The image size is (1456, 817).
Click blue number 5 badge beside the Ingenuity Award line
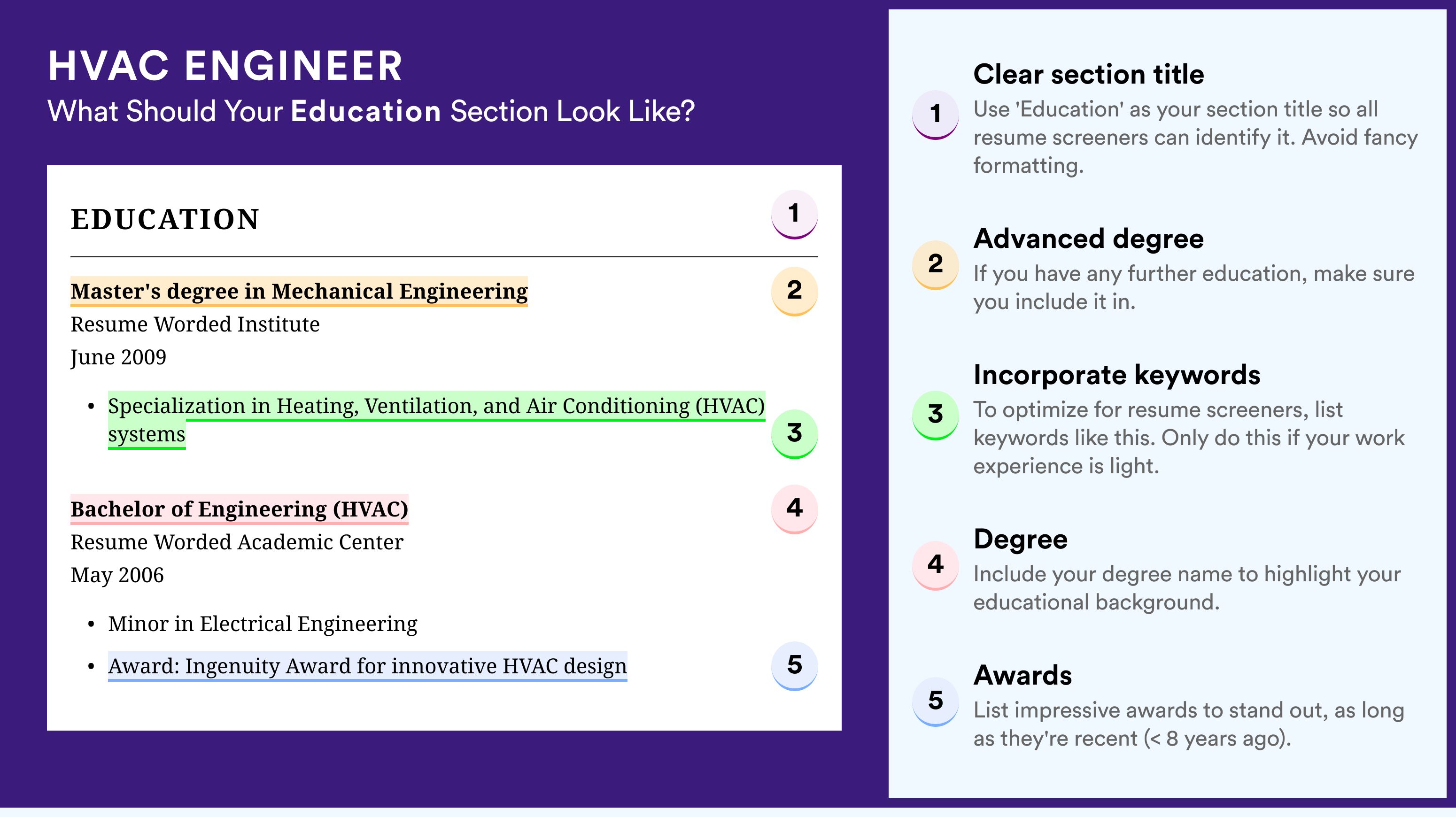click(x=794, y=665)
